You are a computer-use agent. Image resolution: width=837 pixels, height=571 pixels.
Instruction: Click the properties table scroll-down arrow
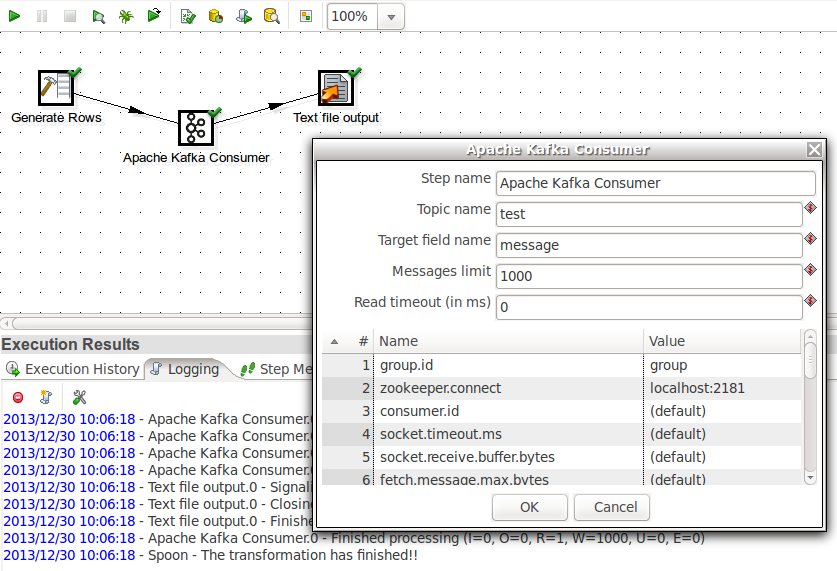click(810, 478)
